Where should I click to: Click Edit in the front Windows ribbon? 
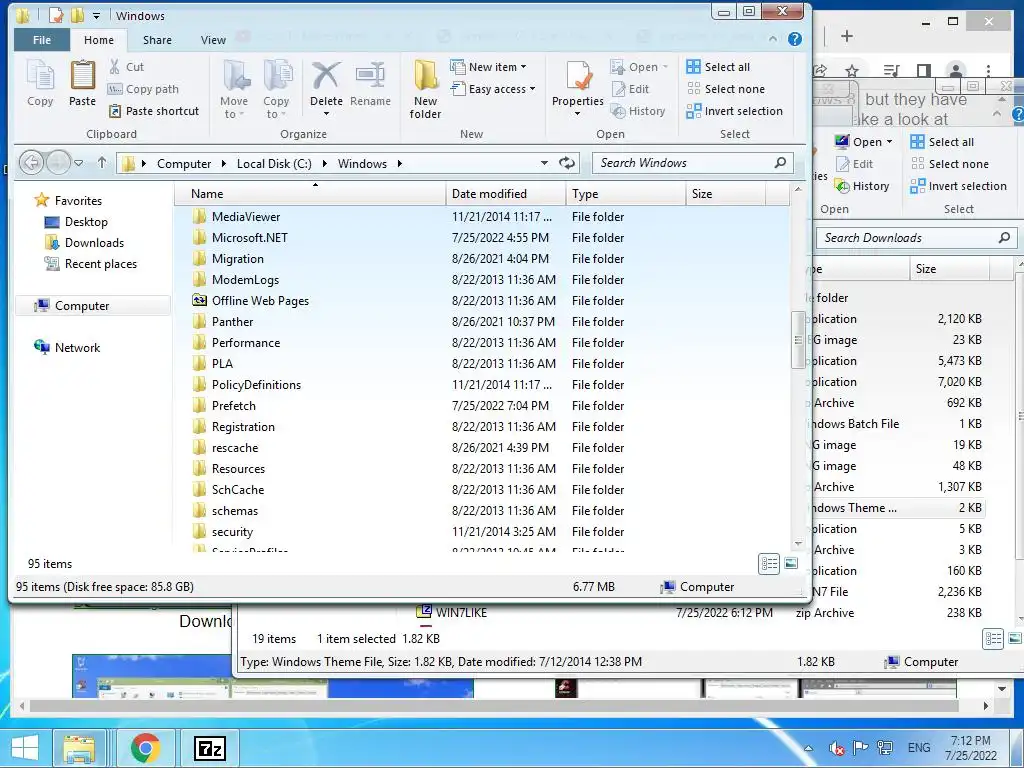(630, 89)
